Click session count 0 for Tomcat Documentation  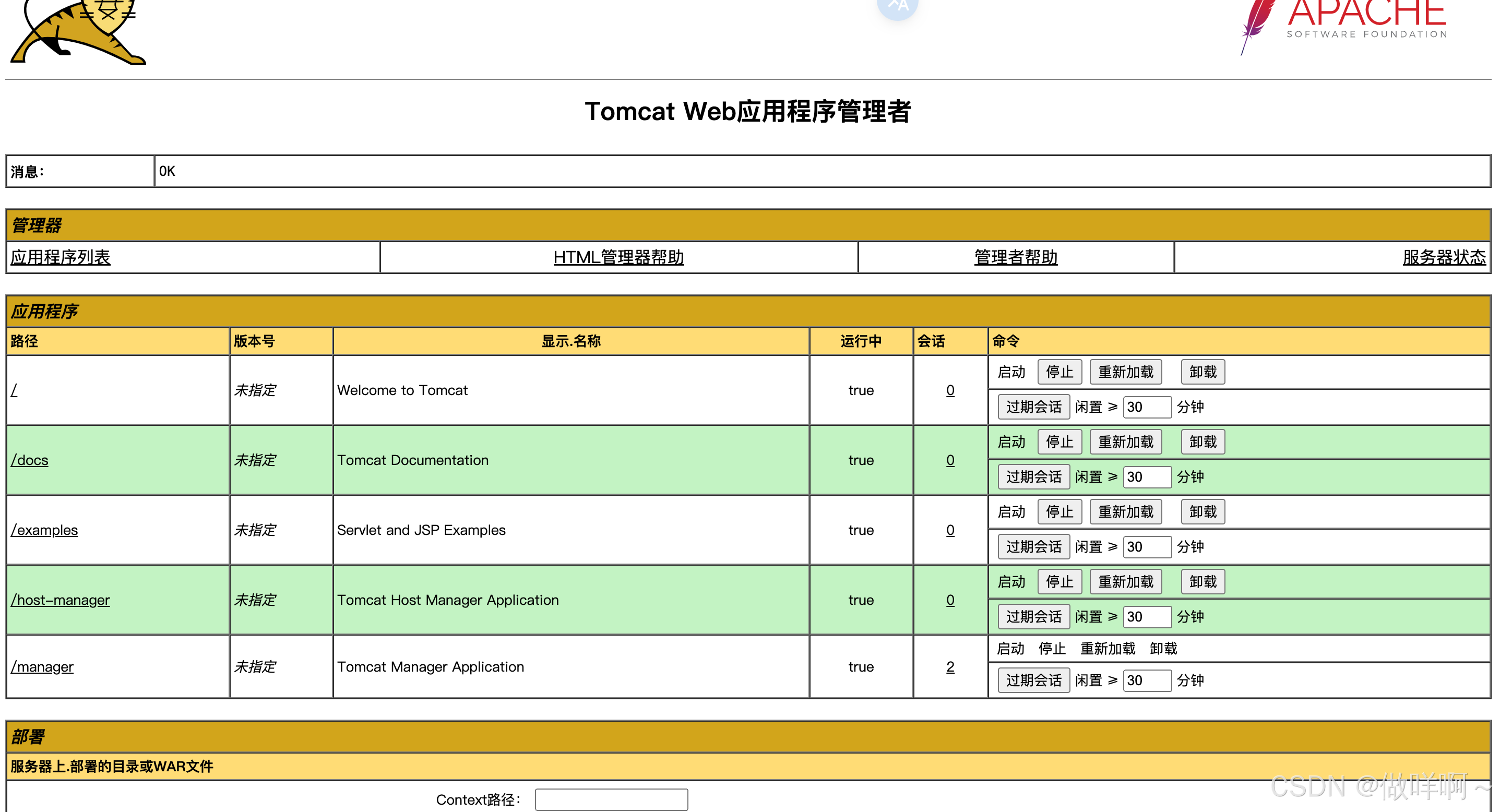click(950, 460)
